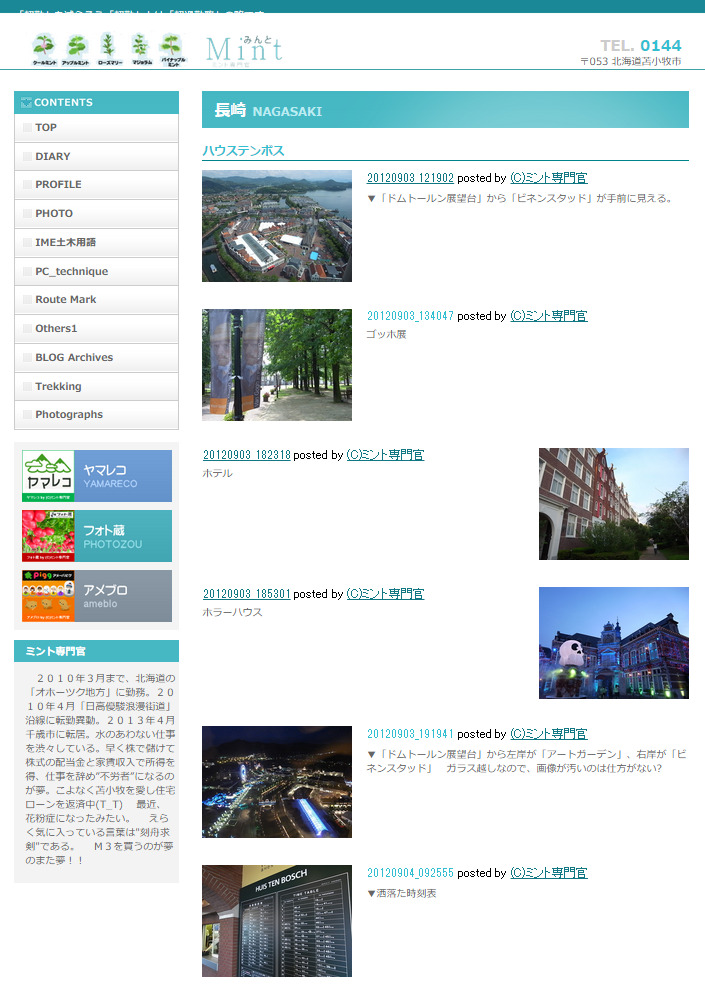705x991 pixels.
Task: Click the Cool Mint herb icon
Action: click(43, 48)
